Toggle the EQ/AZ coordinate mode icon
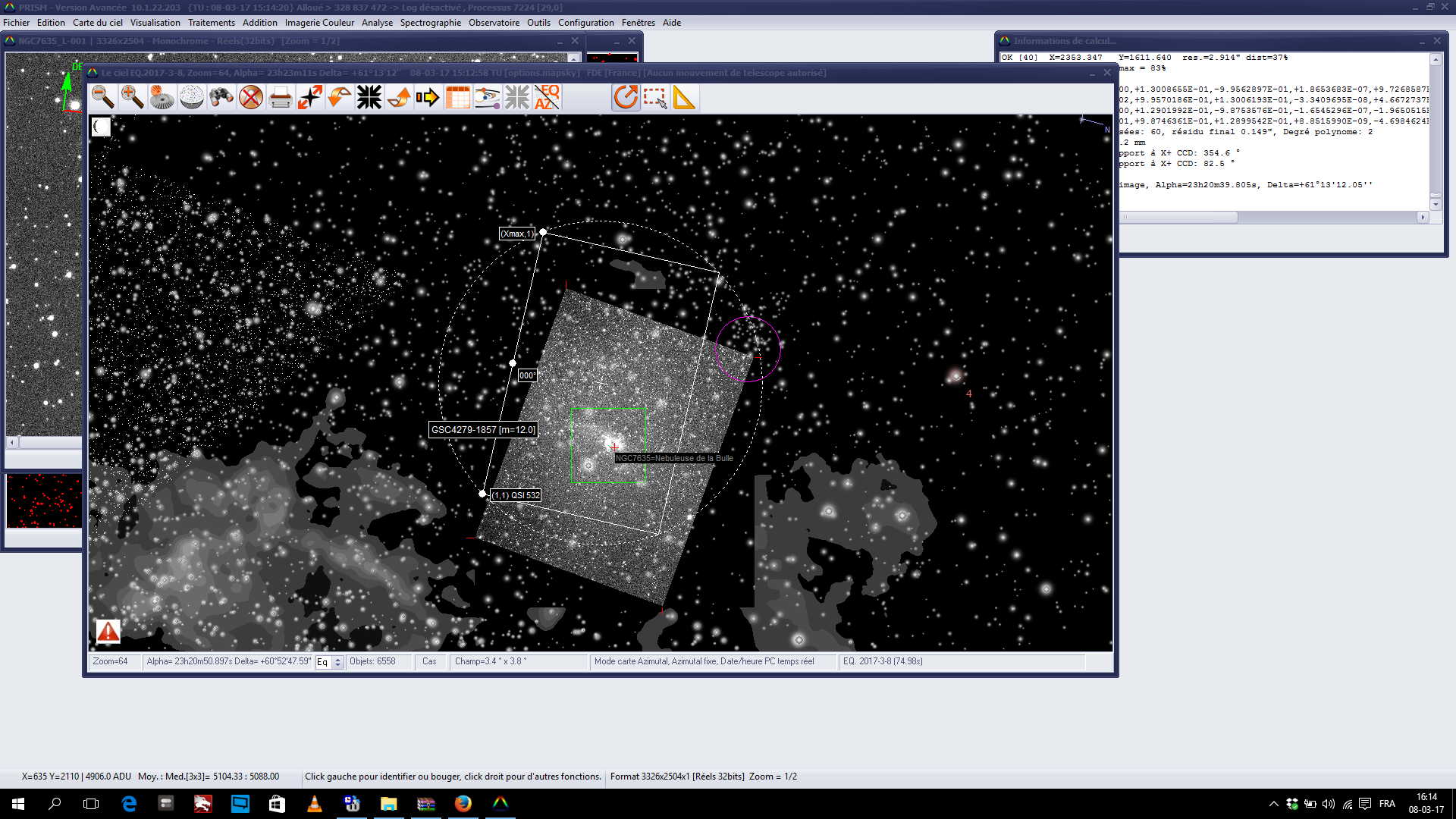 click(547, 97)
